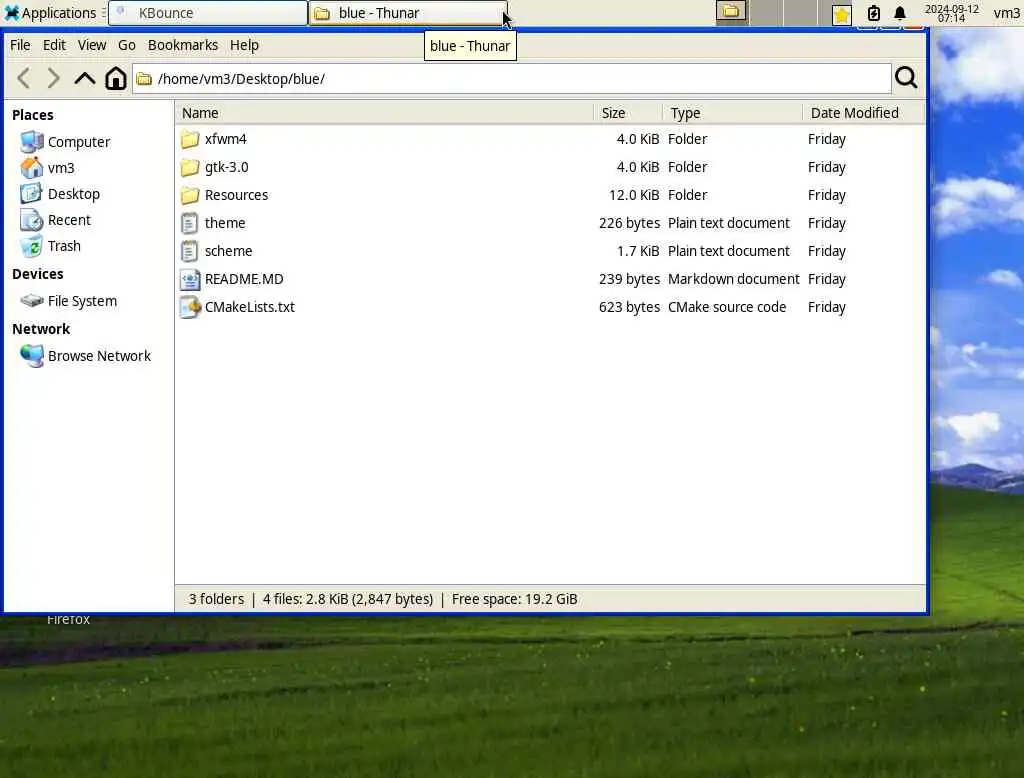
Task: Select the scheme file name
Action: (228, 251)
